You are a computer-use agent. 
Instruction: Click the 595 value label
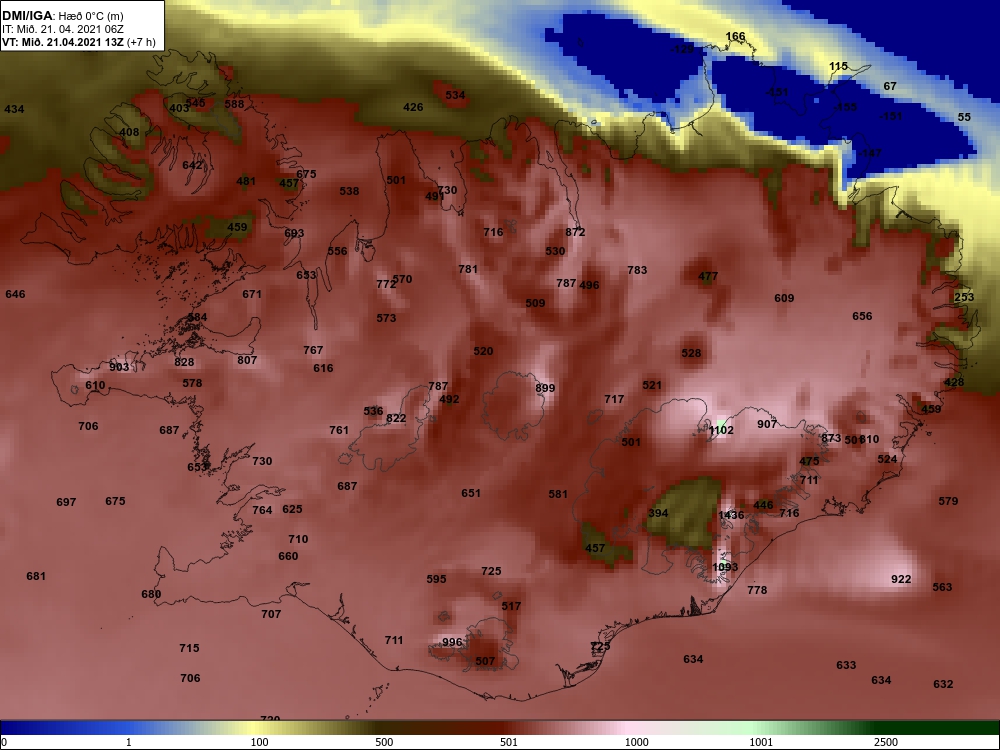pos(436,579)
